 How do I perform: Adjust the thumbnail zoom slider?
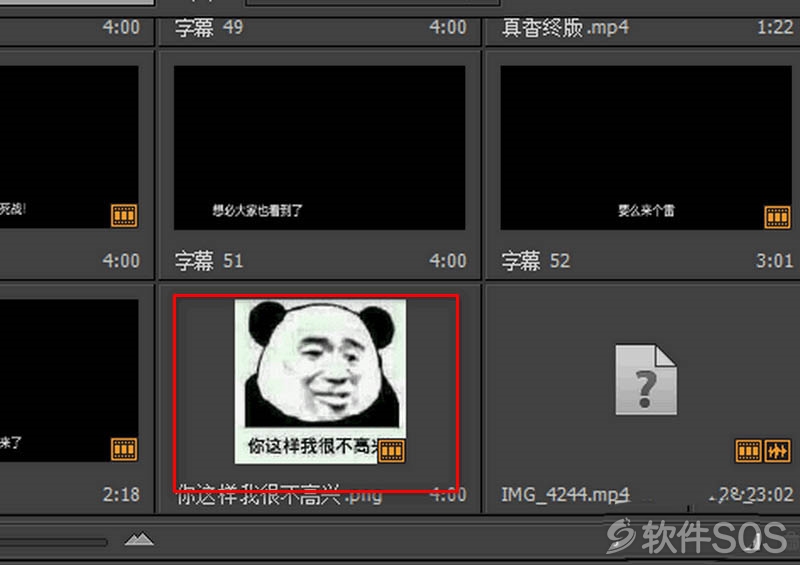click(x=54, y=542)
